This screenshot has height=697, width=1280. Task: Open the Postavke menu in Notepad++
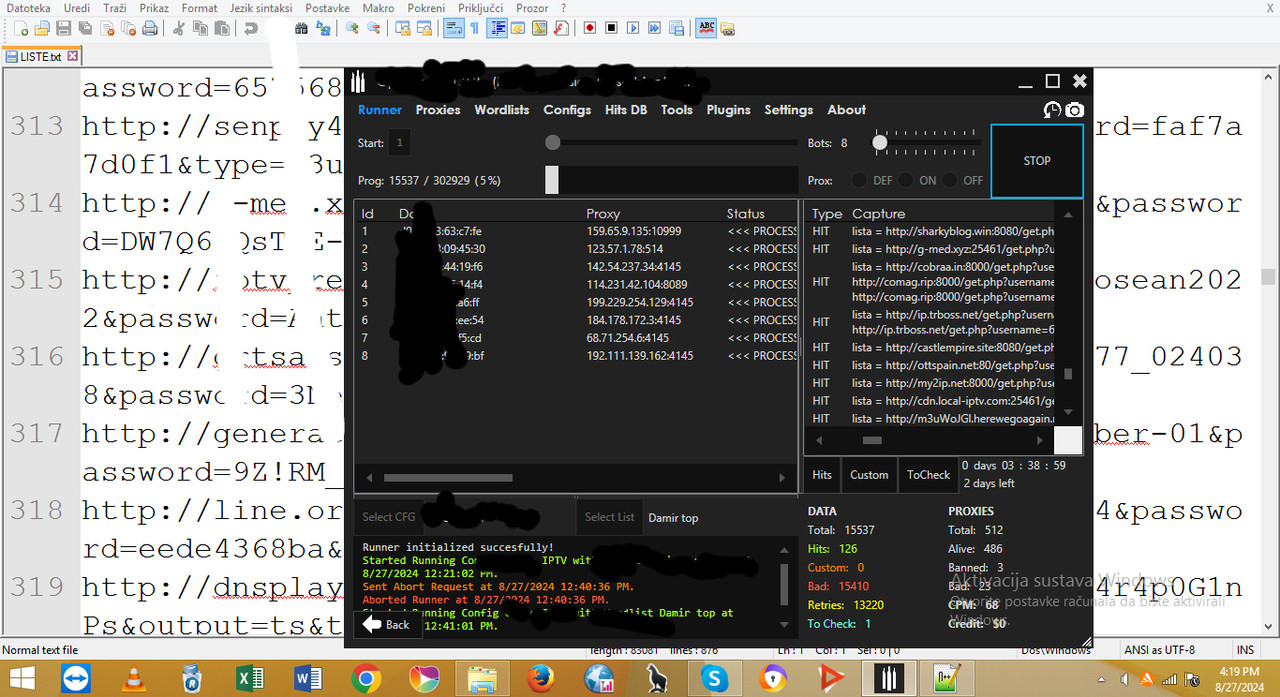point(327,8)
